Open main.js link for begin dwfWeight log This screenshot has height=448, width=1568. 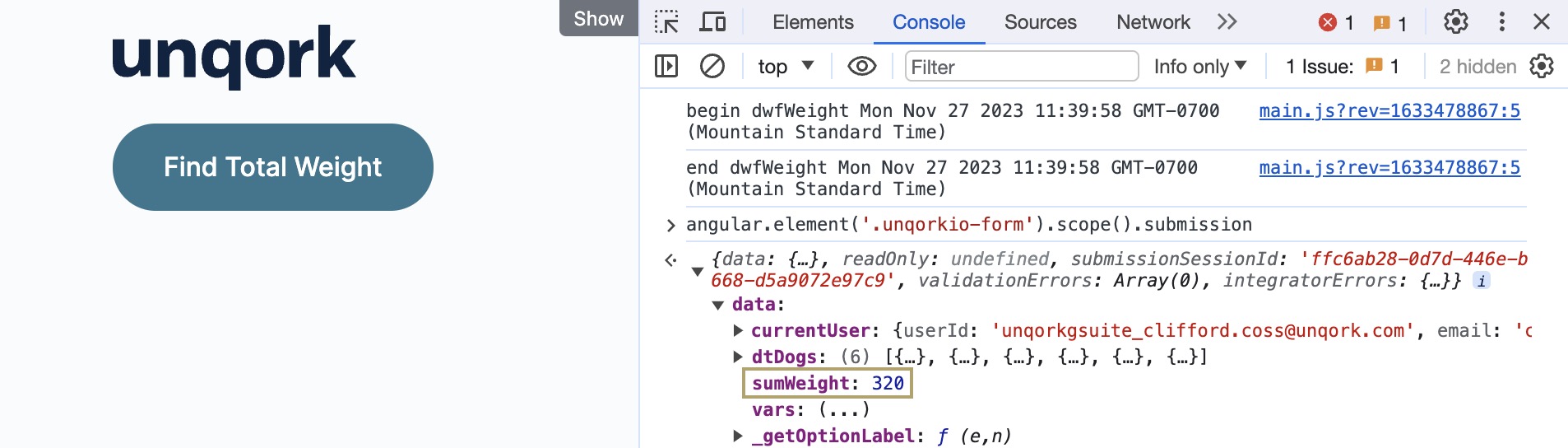(1389, 110)
